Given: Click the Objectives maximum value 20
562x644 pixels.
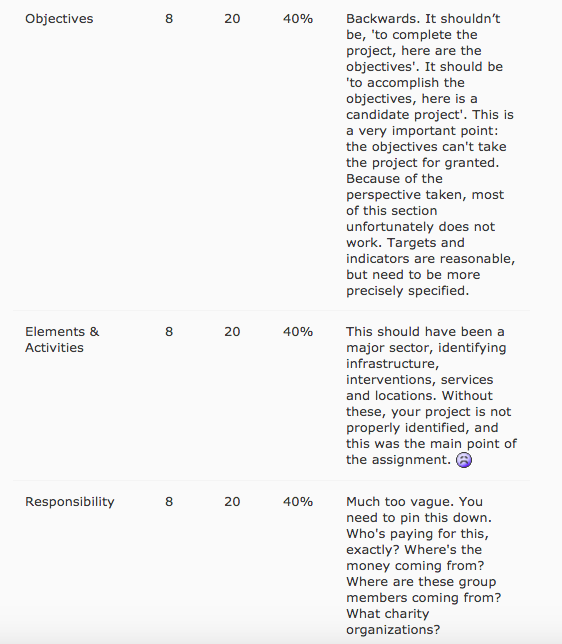Looking at the screenshot, I should tap(232, 19).
